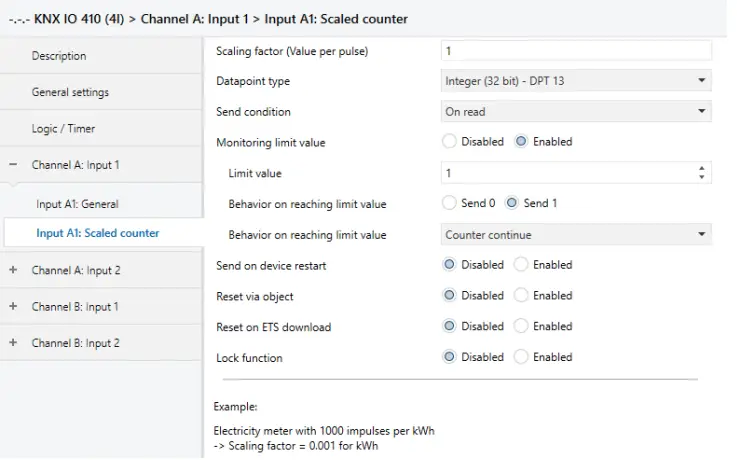
Task: Open the Counter continue behavior dropdown
Action: 576,235
